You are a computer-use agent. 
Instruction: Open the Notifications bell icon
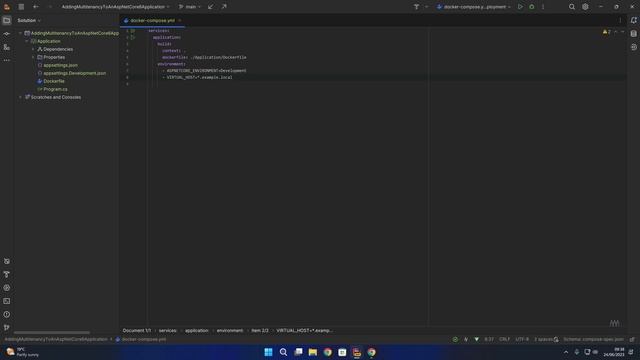point(633,20)
